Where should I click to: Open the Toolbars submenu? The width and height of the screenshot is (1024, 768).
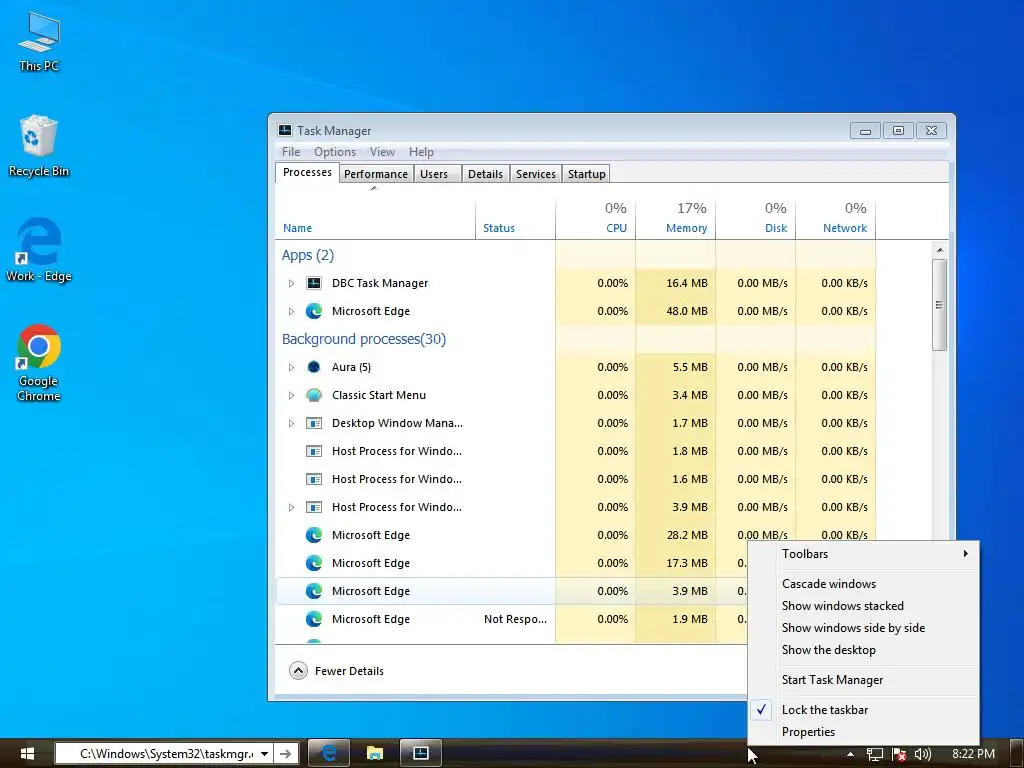tap(863, 554)
